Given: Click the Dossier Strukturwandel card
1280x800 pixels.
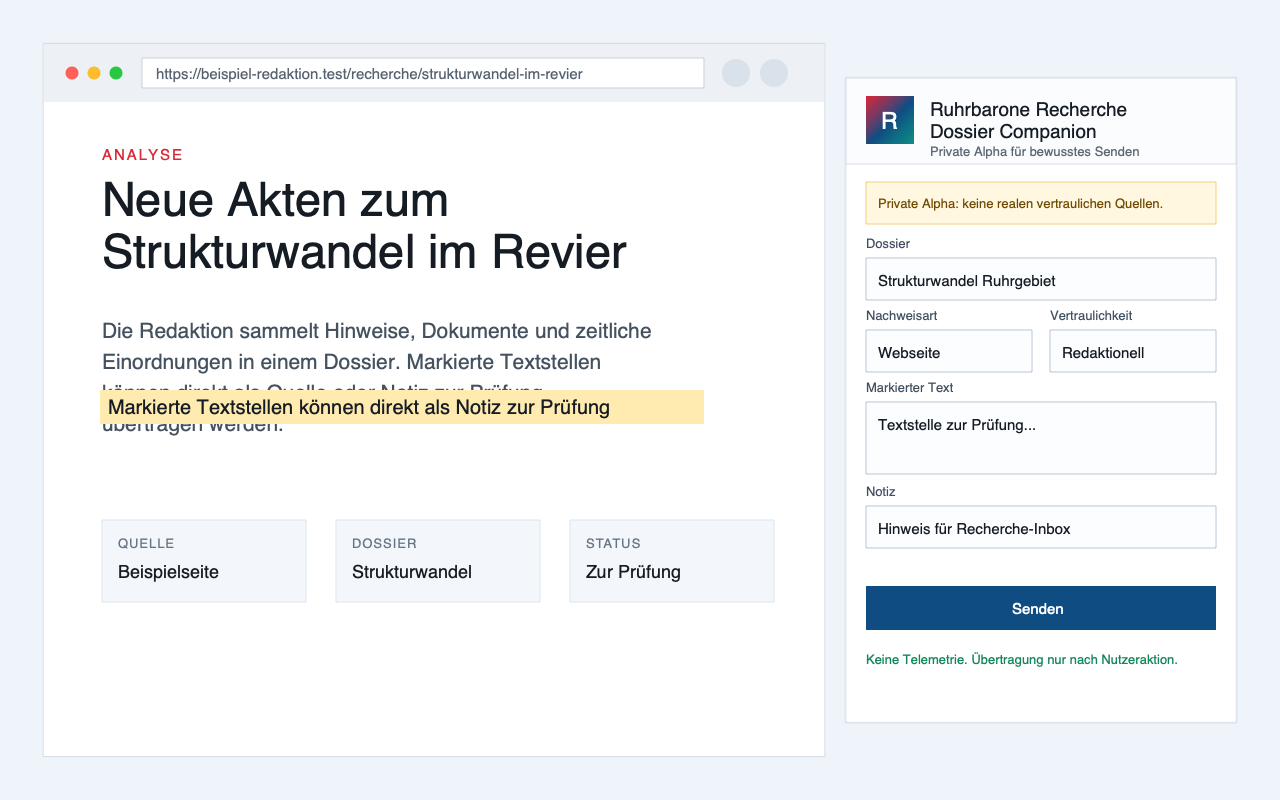Looking at the screenshot, I should click(x=438, y=561).
